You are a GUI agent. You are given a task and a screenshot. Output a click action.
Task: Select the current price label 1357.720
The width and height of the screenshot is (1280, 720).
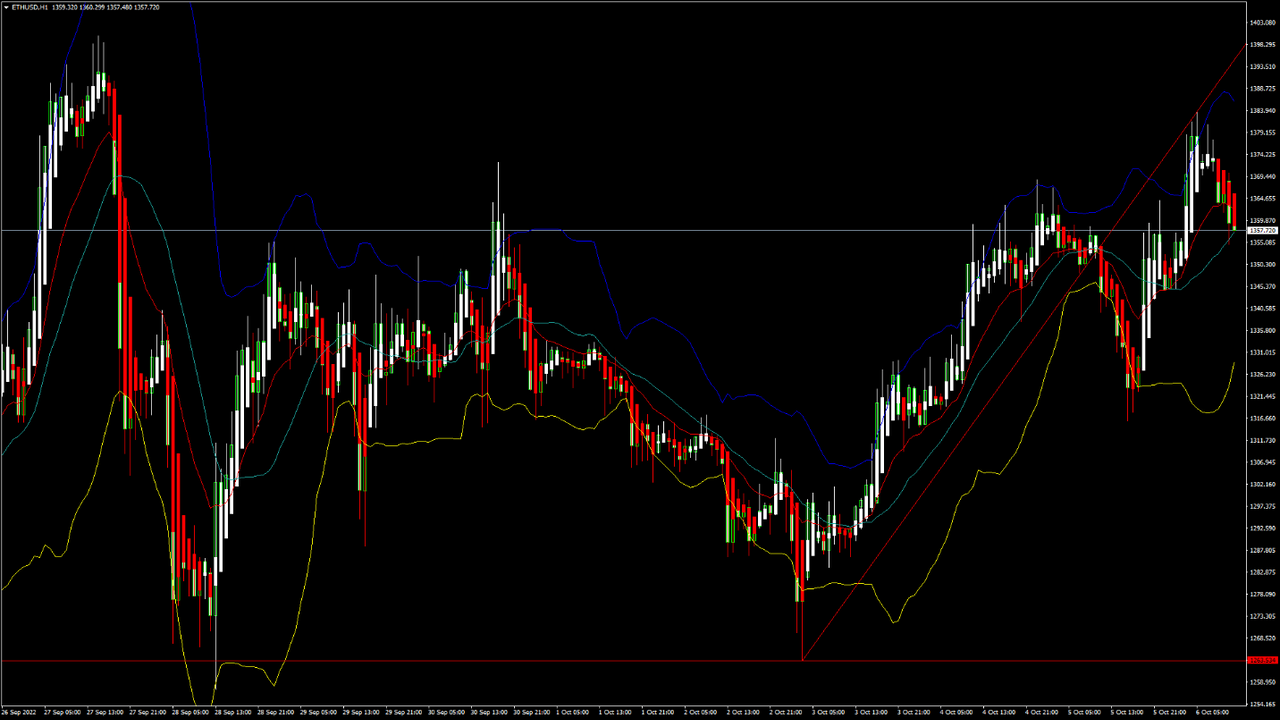tap(1262, 231)
